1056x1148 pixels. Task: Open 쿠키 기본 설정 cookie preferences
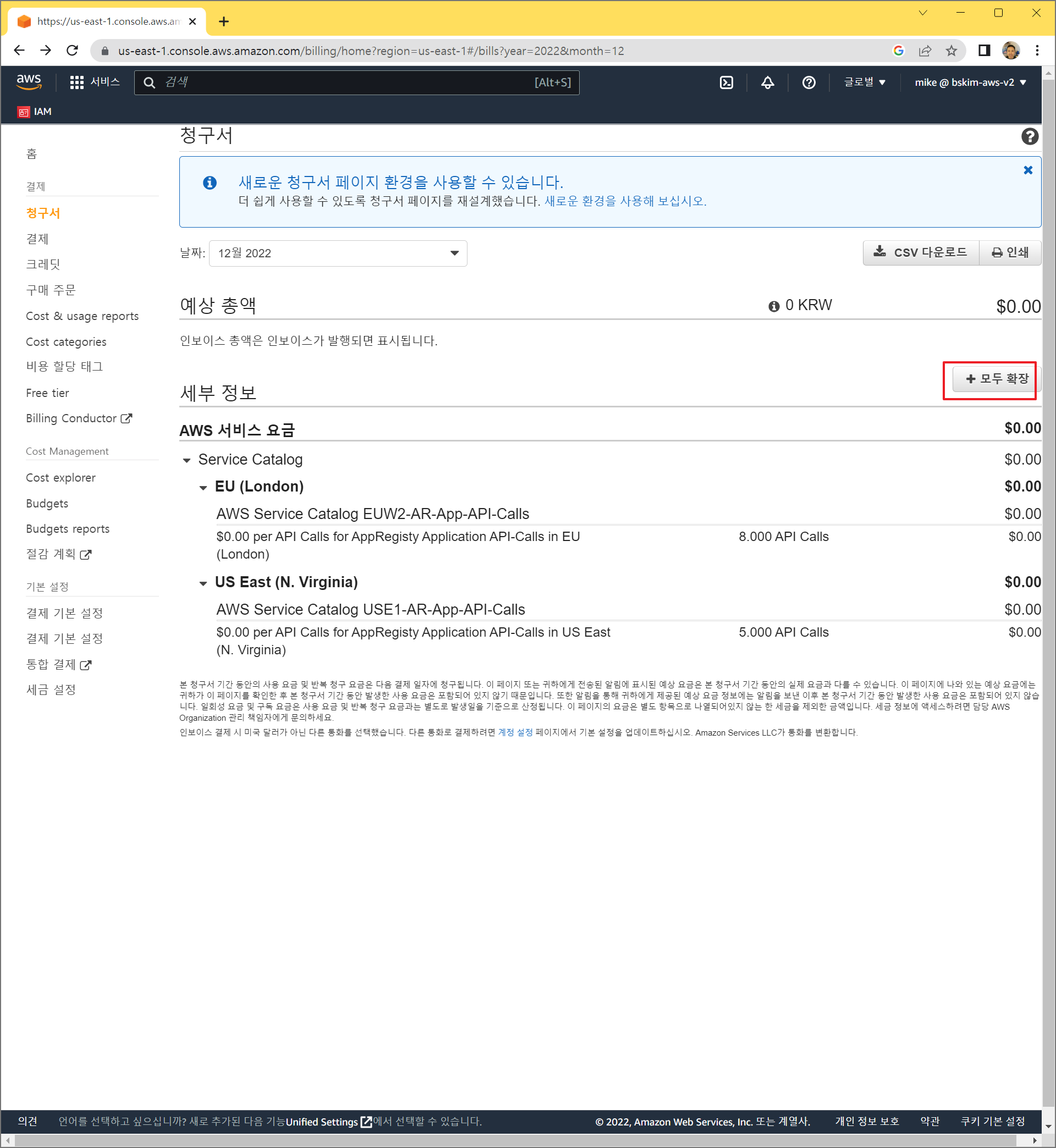point(993,1121)
